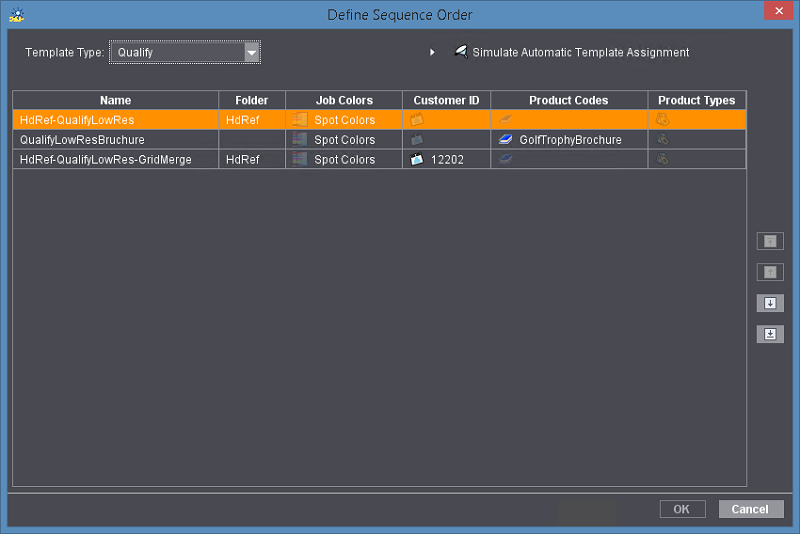Click the Customer ID column header
Viewport: 800px width, 534px height.
446,100
